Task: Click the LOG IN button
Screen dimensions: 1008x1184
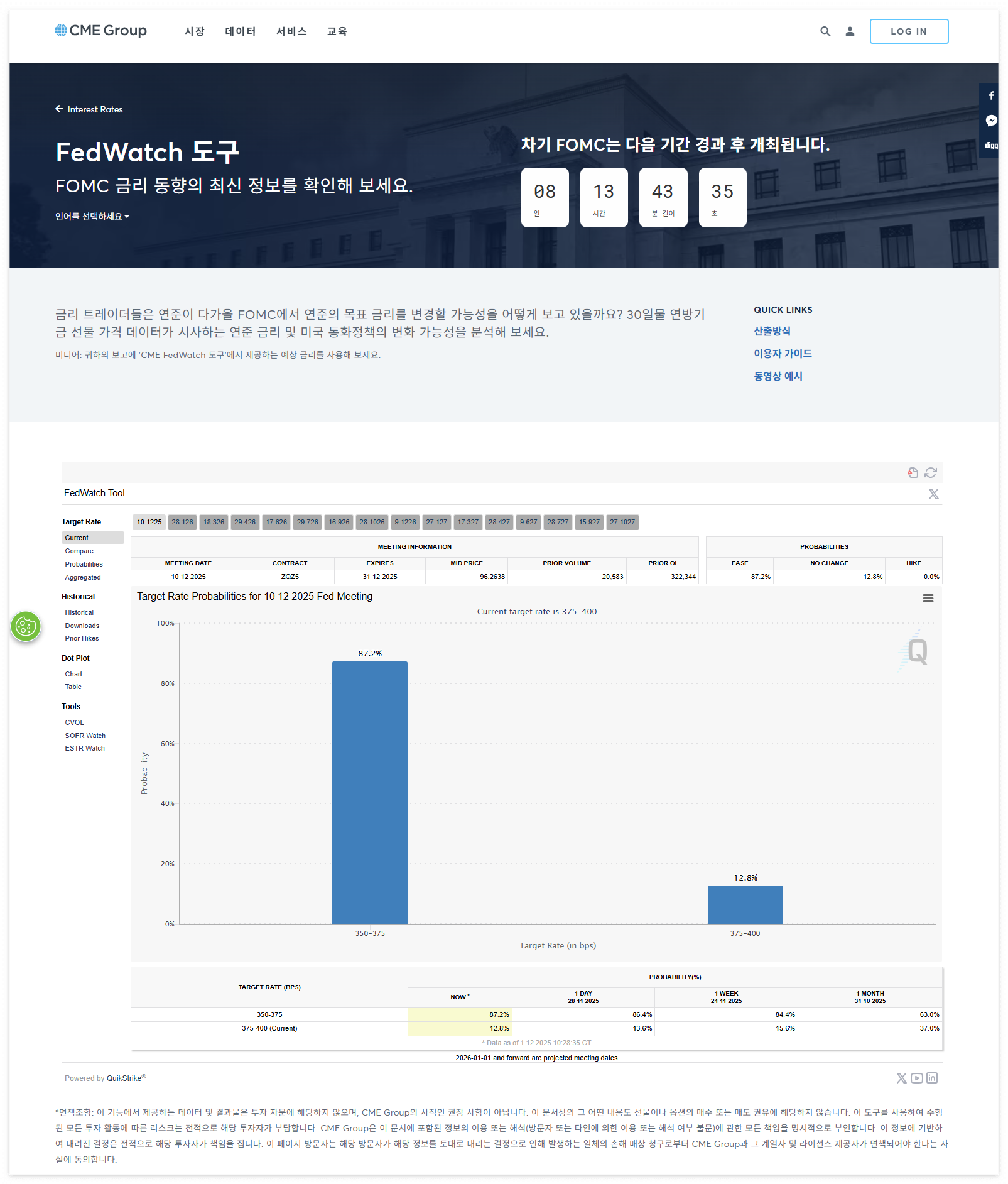Action: tap(909, 31)
